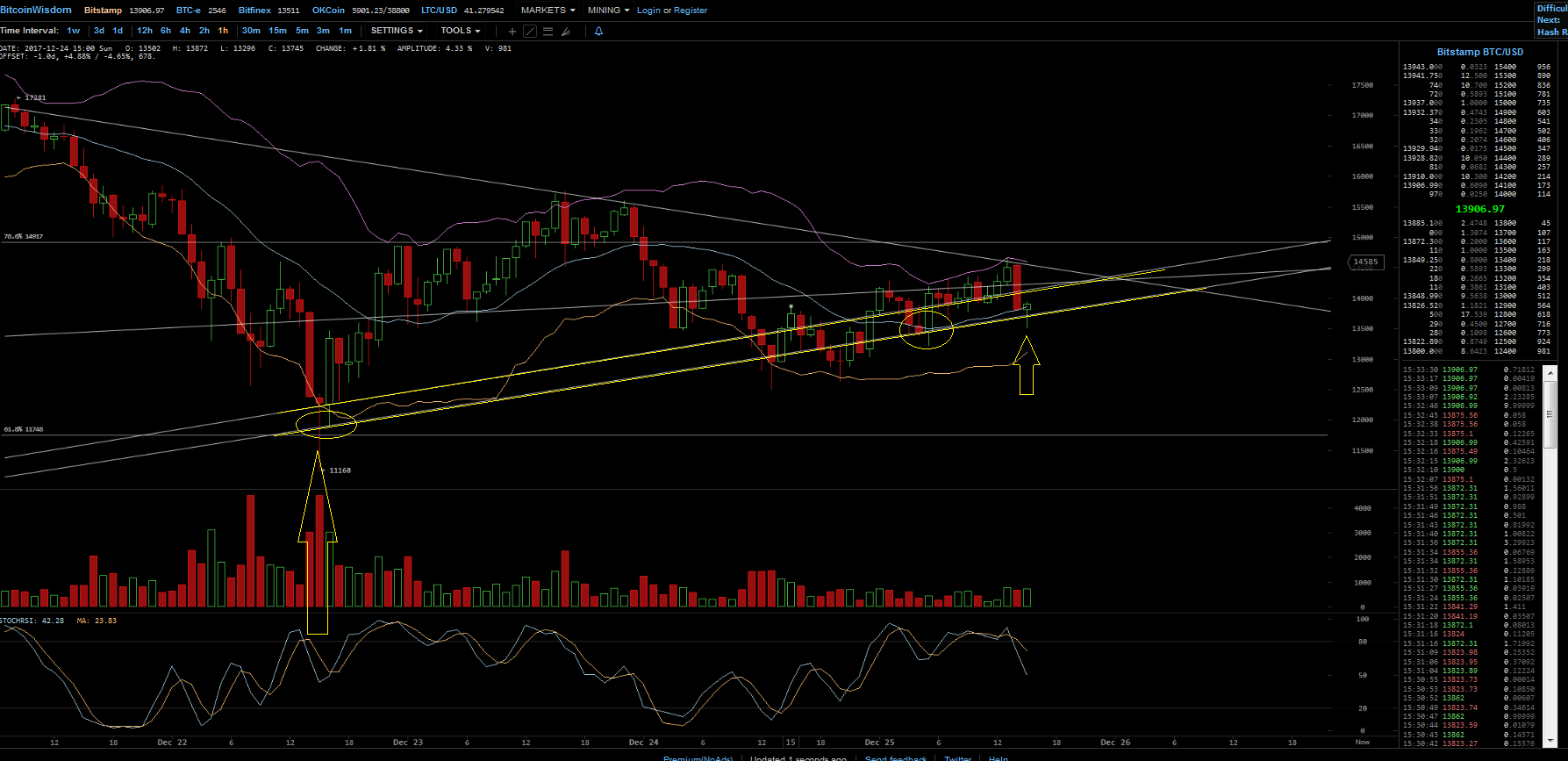
Task: Expand the SETTINGS dropdown
Action: coord(397,31)
